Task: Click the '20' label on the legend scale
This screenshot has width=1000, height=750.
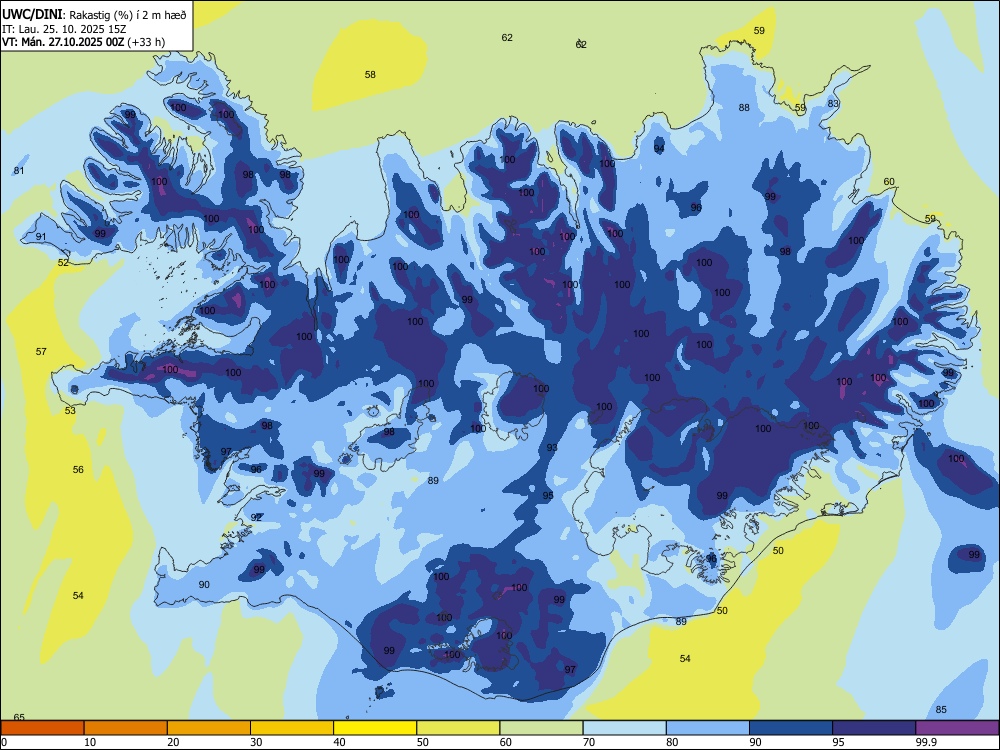Action: pyautogui.click(x=173, y=742)
